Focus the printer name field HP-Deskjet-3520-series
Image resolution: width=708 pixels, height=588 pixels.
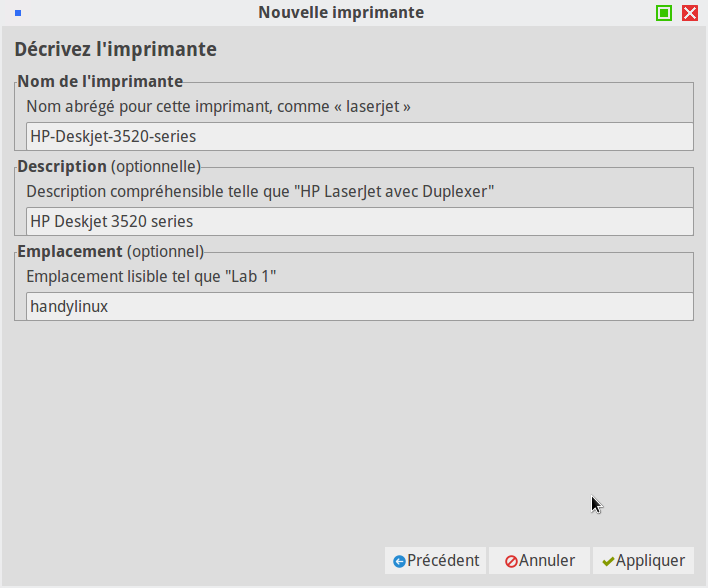pyautogui.click(x=359, y=137)
